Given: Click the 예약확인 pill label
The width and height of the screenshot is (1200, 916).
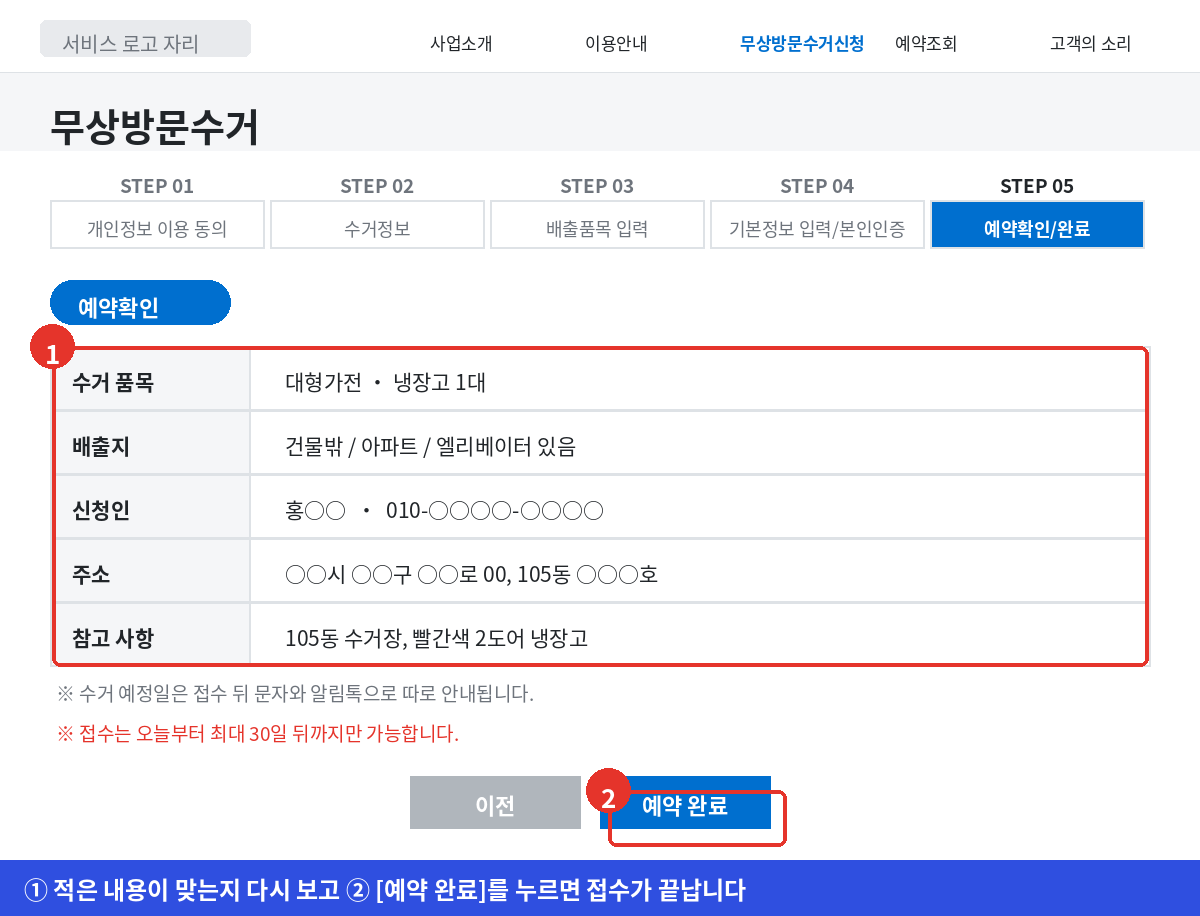Looking at the screenshot, I should (x=140, y=303).
